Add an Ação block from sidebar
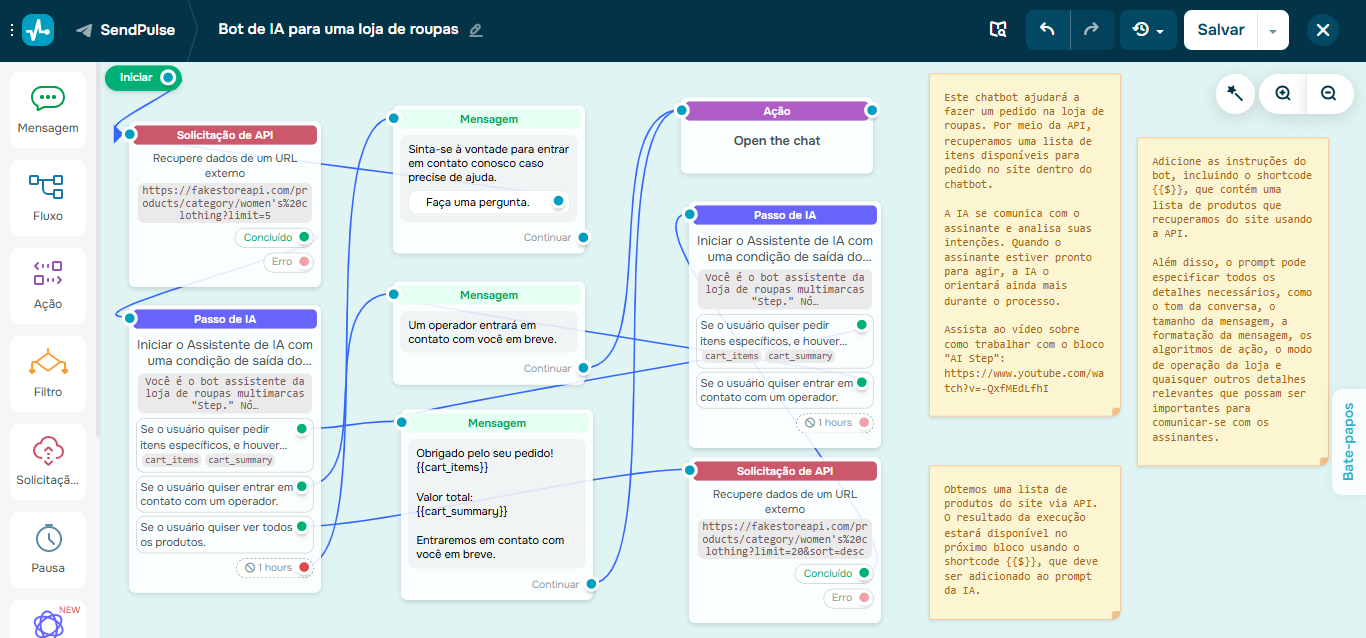Image resolution: width=1366 pixels, height=638 pixels. [48, 286]
